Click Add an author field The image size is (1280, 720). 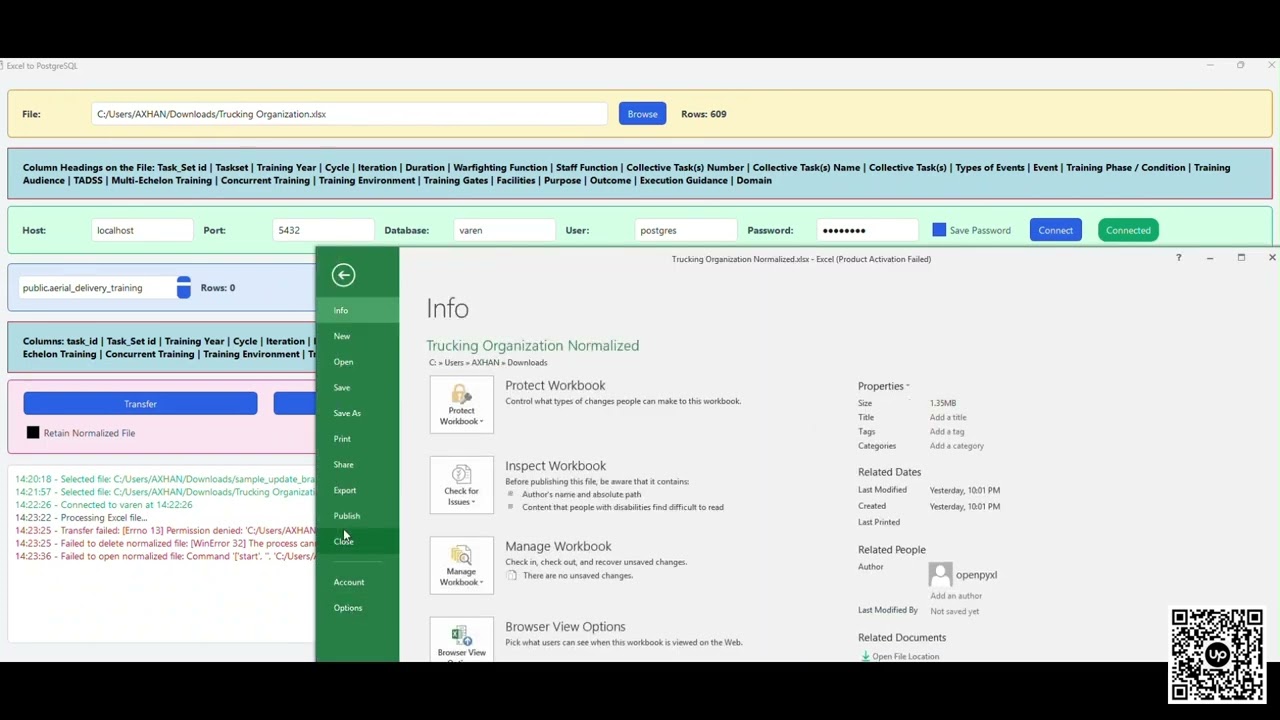pyautogui.click(x=956, y=596)
